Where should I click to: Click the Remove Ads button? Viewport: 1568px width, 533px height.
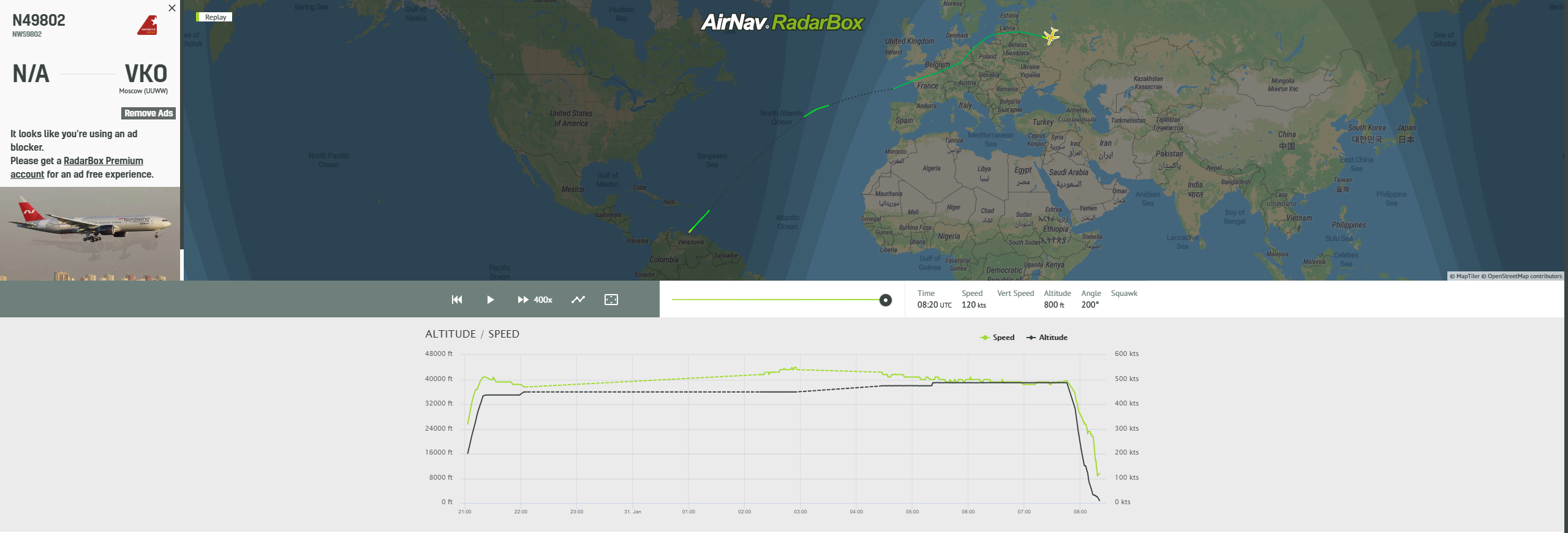(149, 113)
